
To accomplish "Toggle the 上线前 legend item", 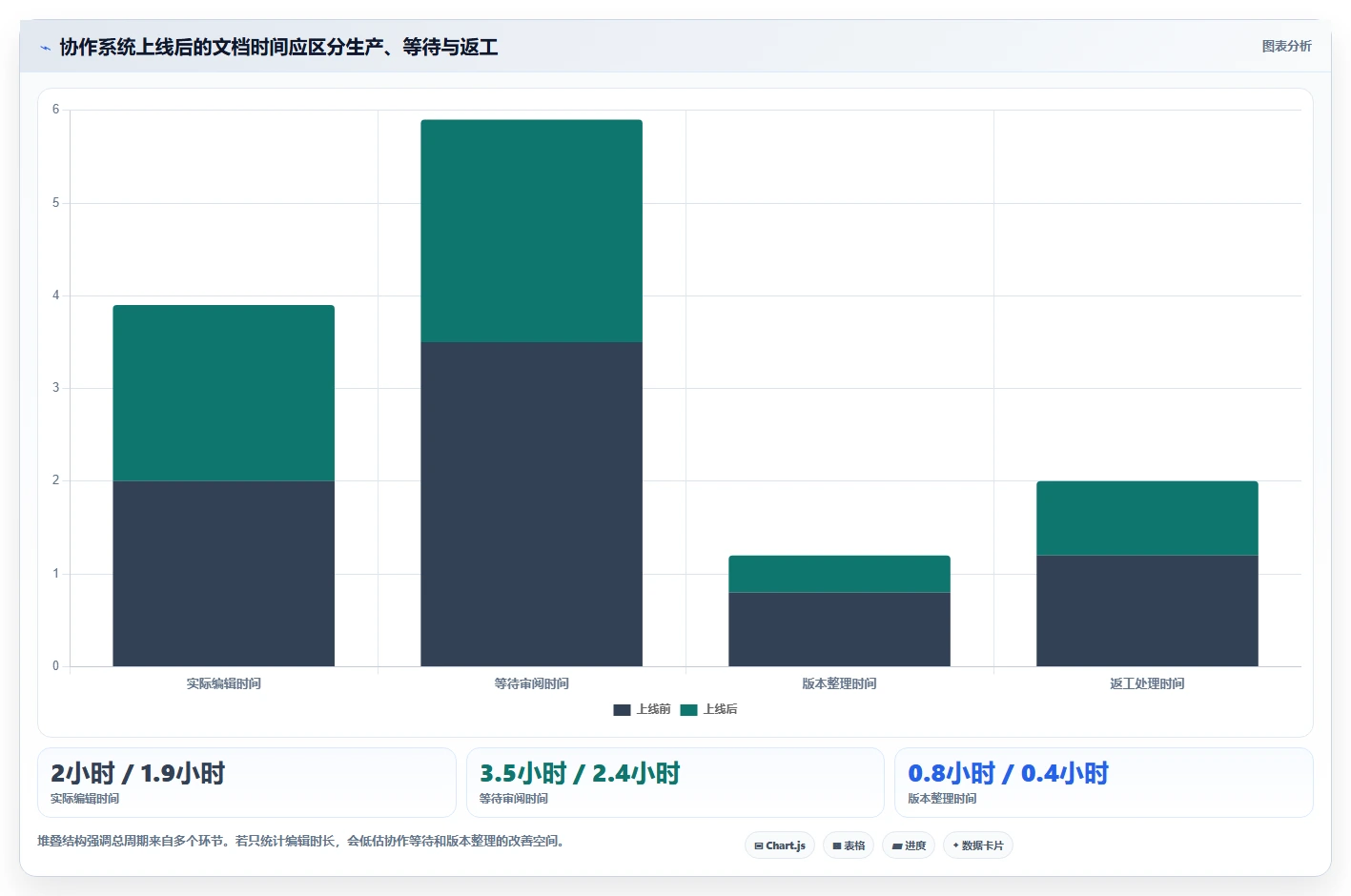I will pos(642,709).
